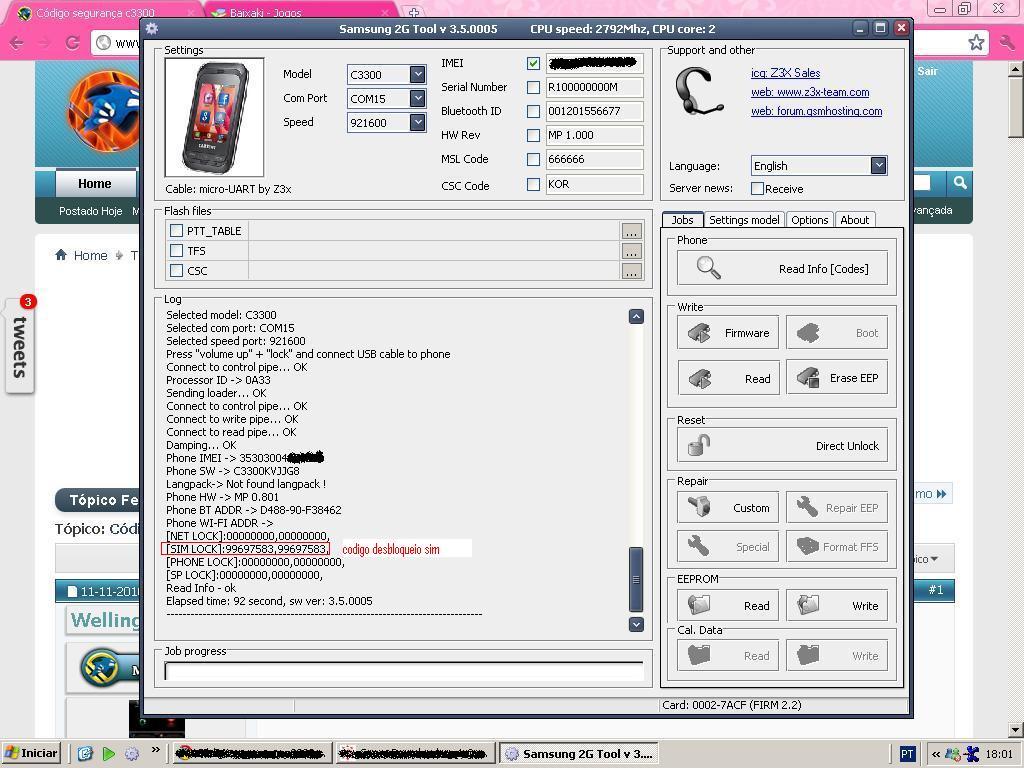Click the forum search magnifier icon
Image resolution: width=1024 pixels, height=778 pixels.
click(959, 183)
